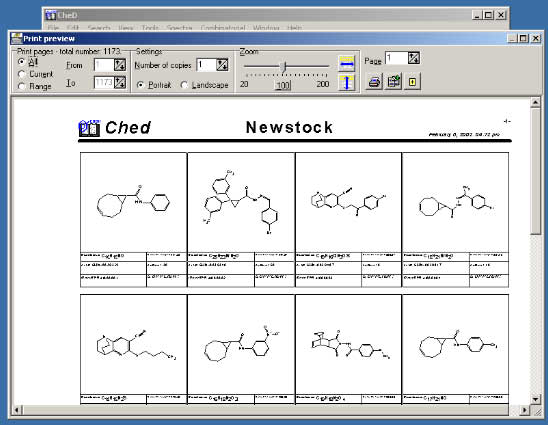Image resolution: width=548 pixels, height=425 pixels.
Task: Click the horizontal scrollbar left arrow
Action: coord(16,410)
